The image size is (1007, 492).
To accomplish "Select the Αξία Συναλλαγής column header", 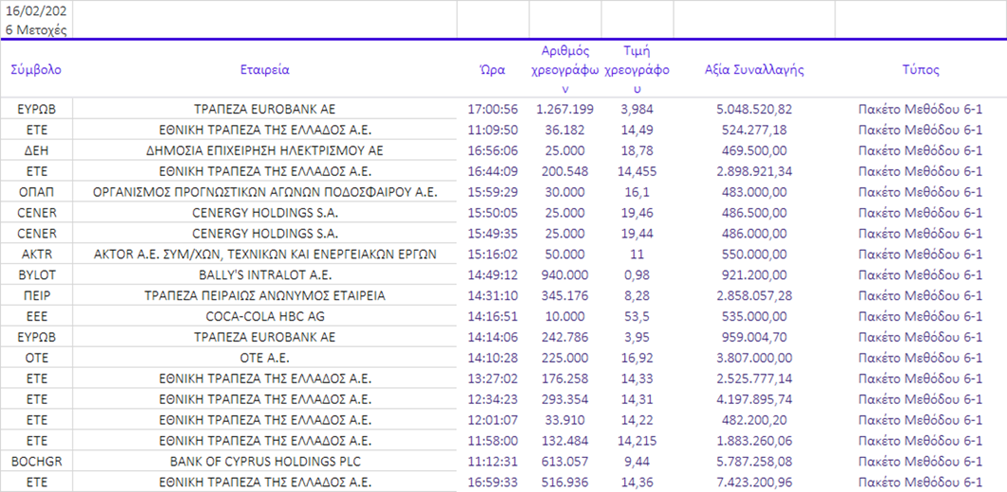I will pyautogui.click(x=754, y=70).
